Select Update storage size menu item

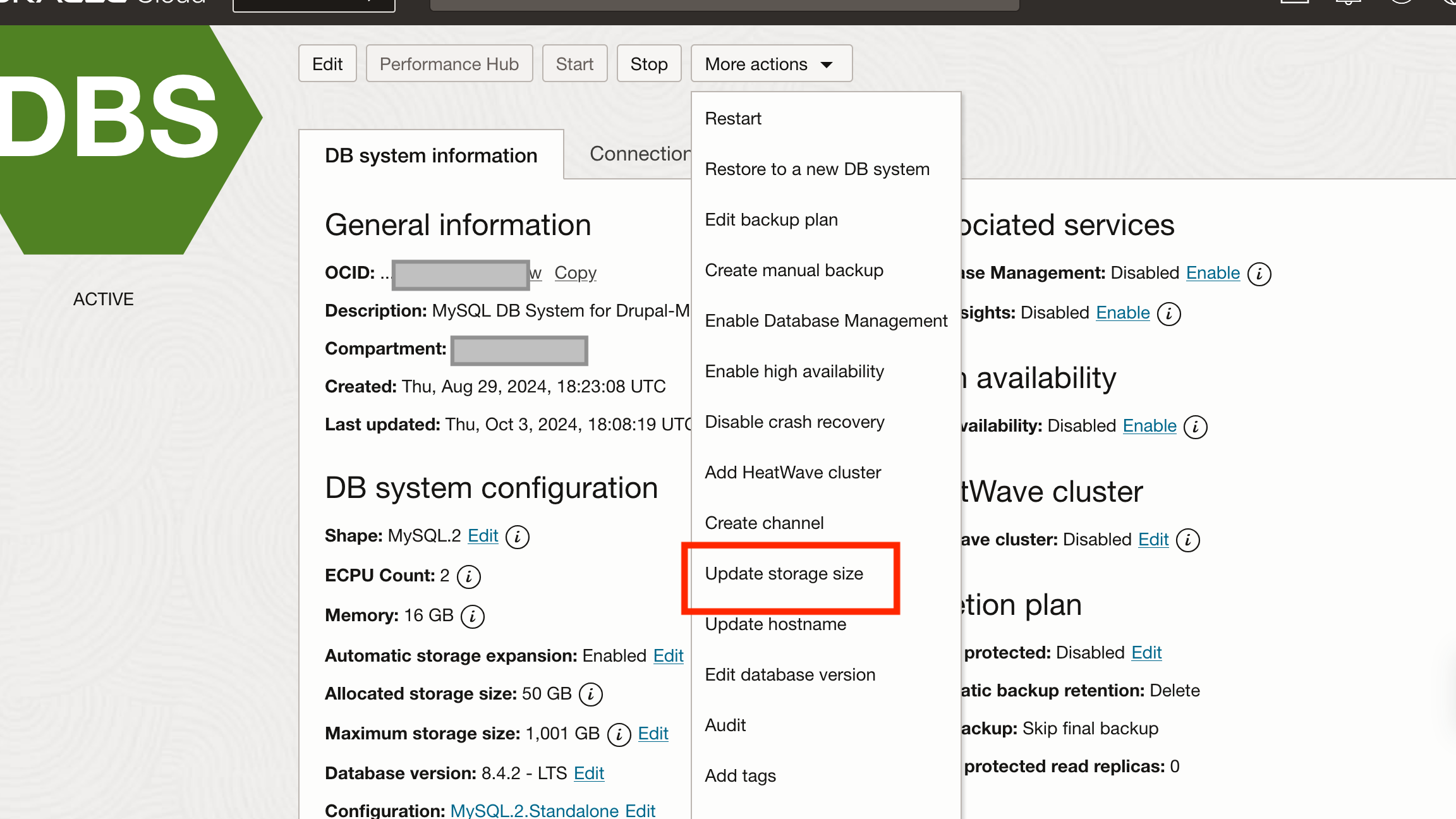[x=784, y=574]
